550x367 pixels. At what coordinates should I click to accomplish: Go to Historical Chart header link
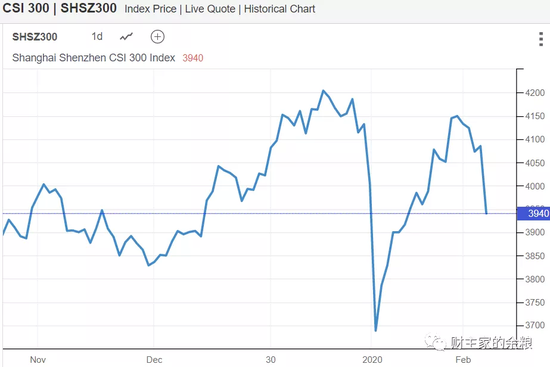click(280, 9)
